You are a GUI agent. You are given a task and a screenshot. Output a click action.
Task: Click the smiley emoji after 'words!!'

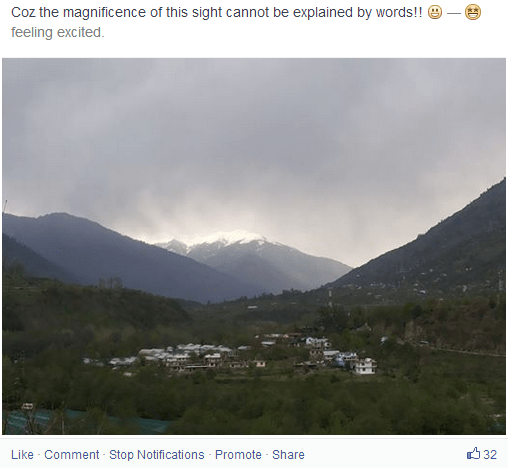pyautogui.click(x=435, y=13)
